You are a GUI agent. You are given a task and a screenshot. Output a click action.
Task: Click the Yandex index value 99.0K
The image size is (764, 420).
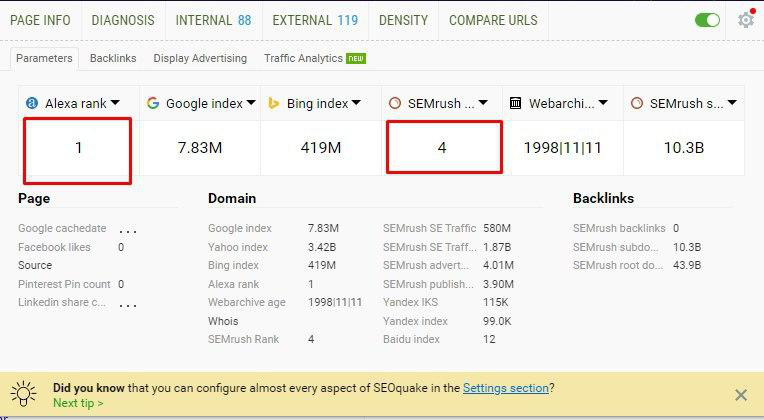[x=497, y=321]
